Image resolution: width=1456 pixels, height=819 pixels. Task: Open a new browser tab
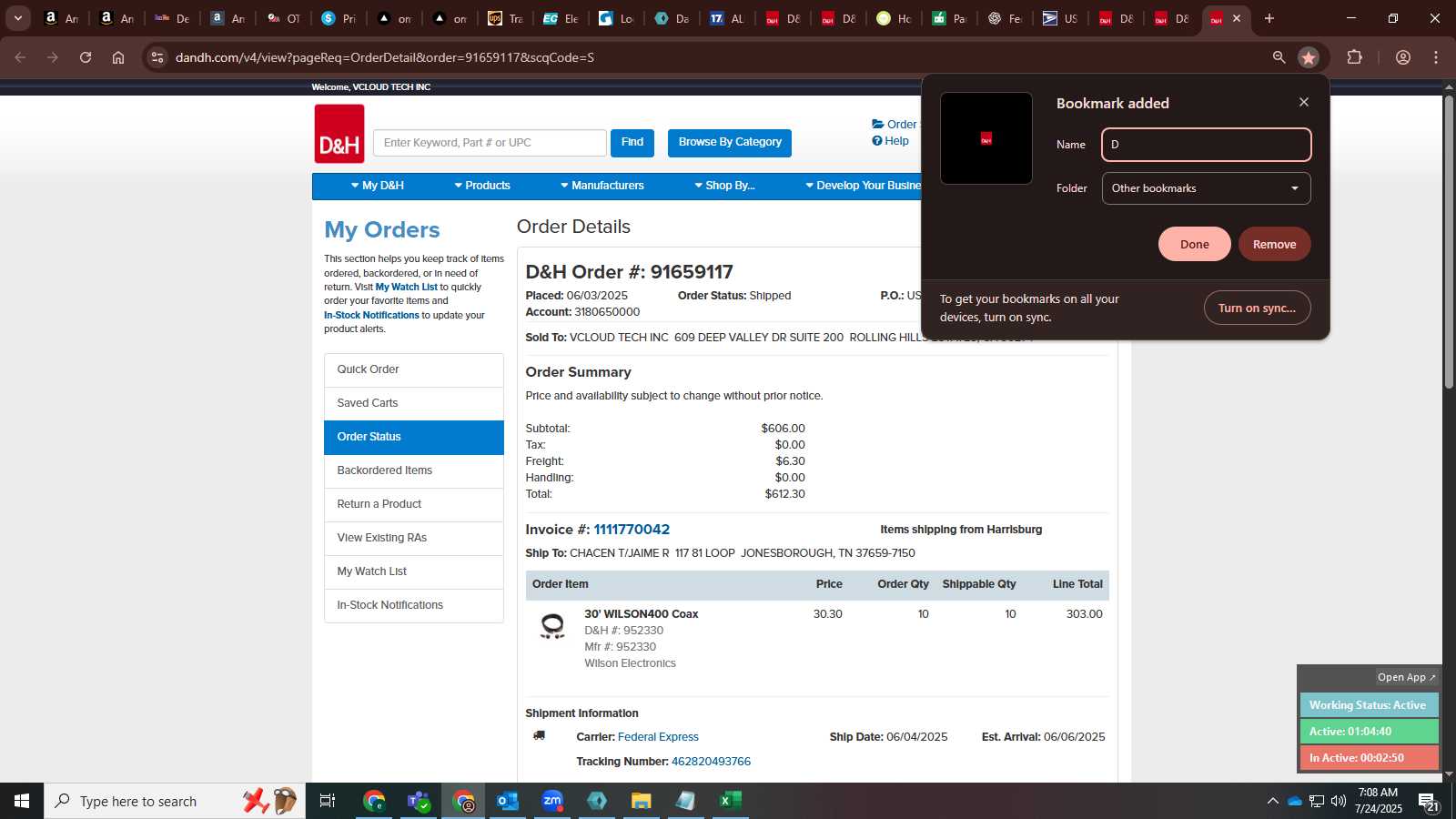pyautogui.click(x=1269, y=18)
